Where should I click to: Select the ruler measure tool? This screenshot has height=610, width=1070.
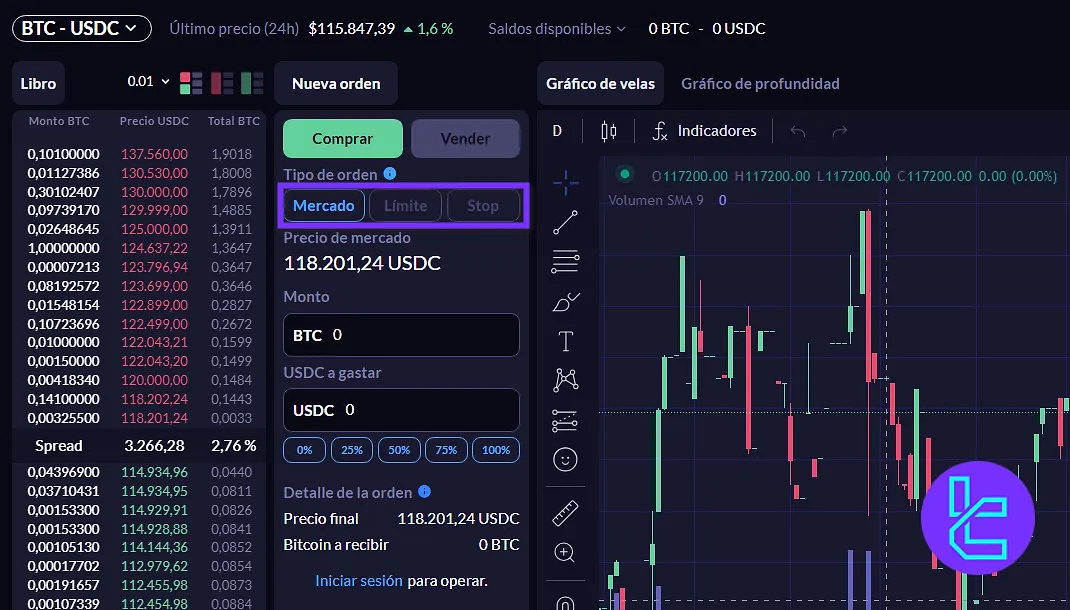click(565, 513)
